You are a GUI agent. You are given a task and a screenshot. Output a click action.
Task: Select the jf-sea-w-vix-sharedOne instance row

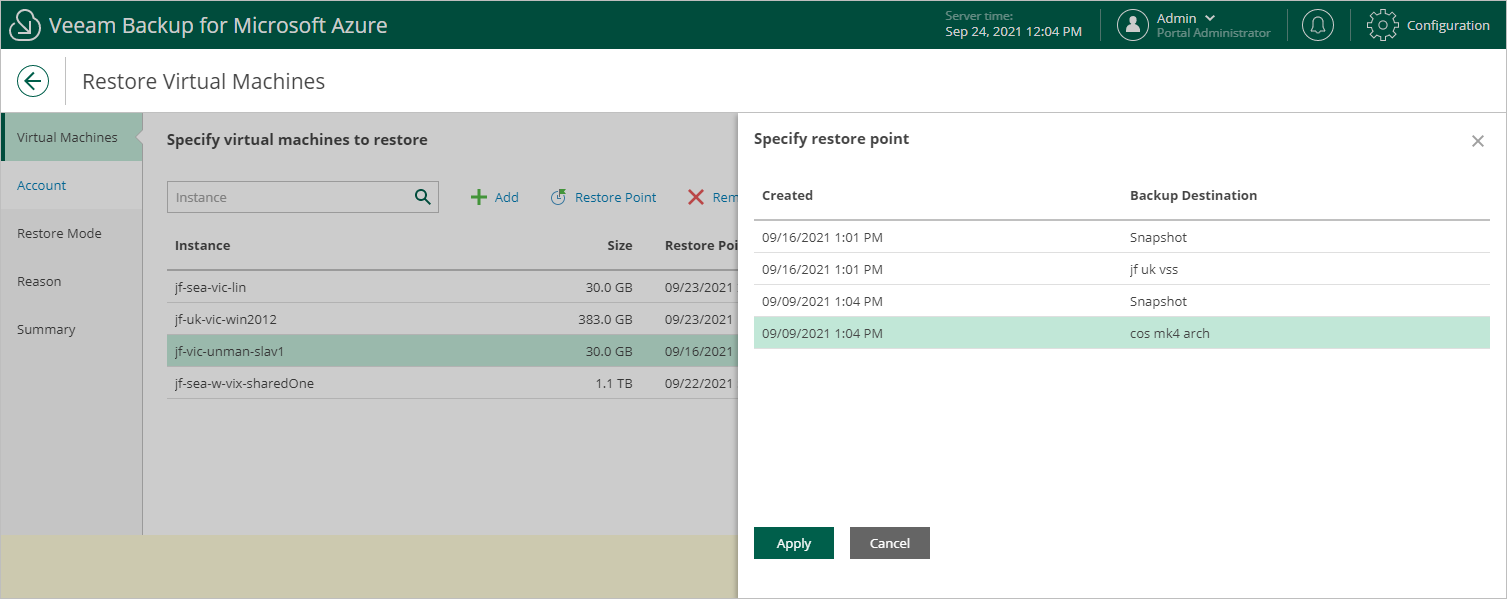point(452,383)
